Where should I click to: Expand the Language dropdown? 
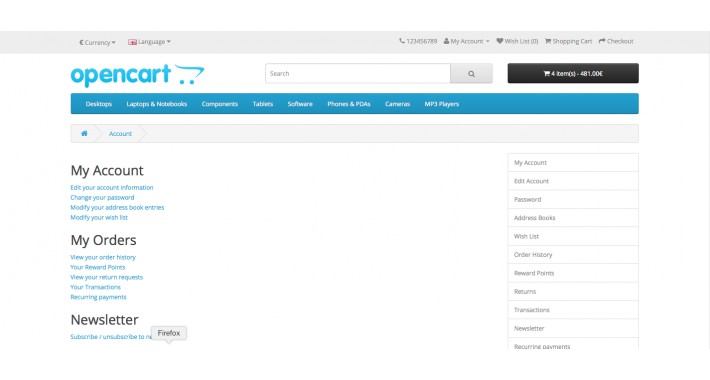click(x=149, y=42)
